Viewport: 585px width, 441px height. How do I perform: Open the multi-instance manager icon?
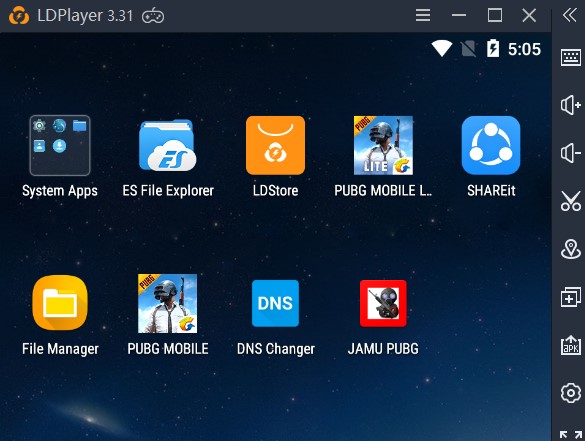pyautogui.click(x=571, y=297)
